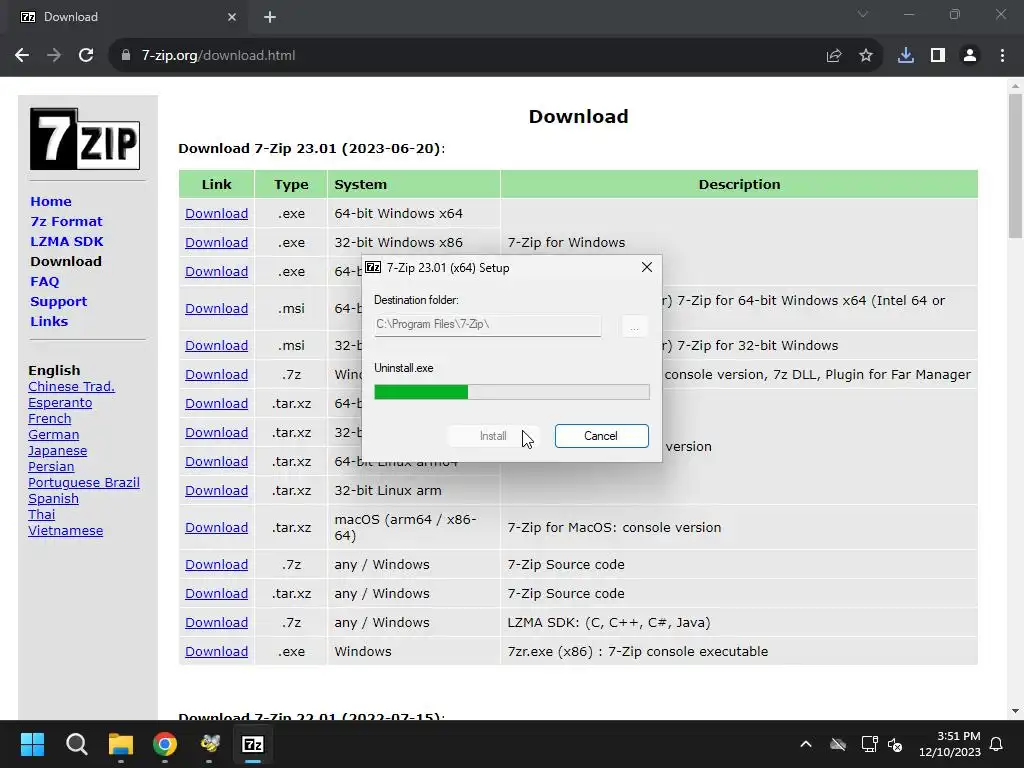Open the Support sidebar link
This screenshot has height=768, width=1024.
58,302
